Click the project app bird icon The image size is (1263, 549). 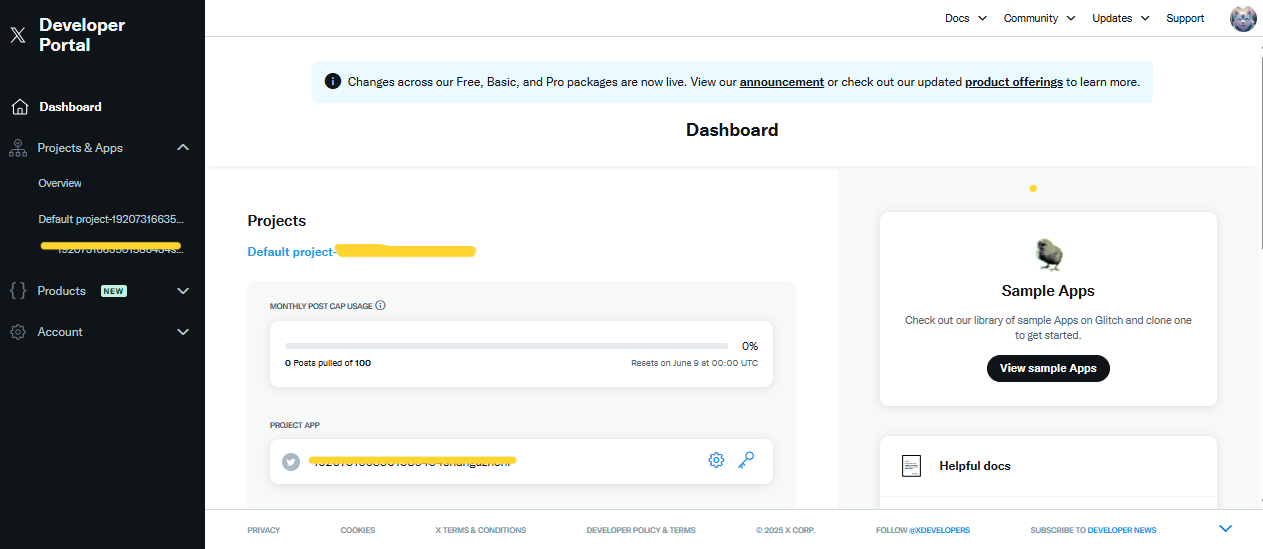(291, 462)
